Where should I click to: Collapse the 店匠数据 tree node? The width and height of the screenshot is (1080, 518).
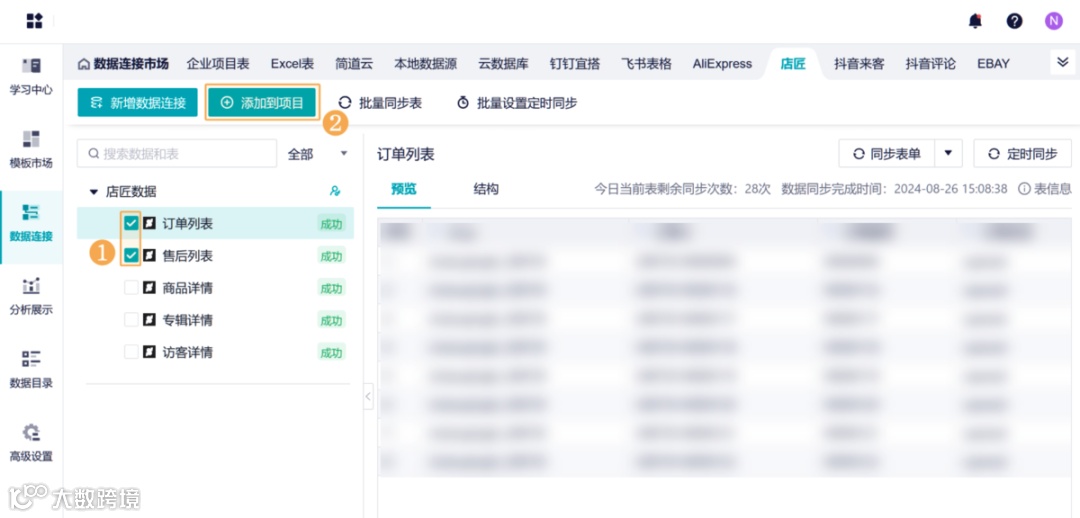point(94,191)
